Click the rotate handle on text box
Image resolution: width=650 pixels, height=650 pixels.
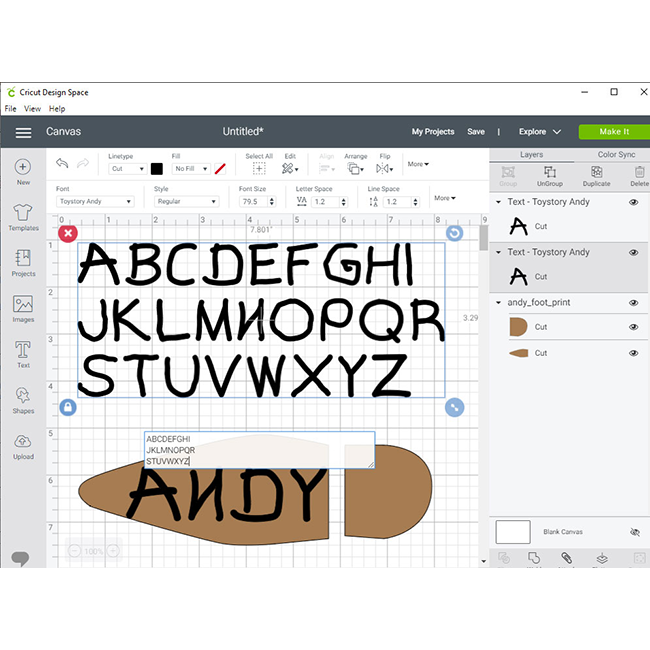(x=454, y=233)
